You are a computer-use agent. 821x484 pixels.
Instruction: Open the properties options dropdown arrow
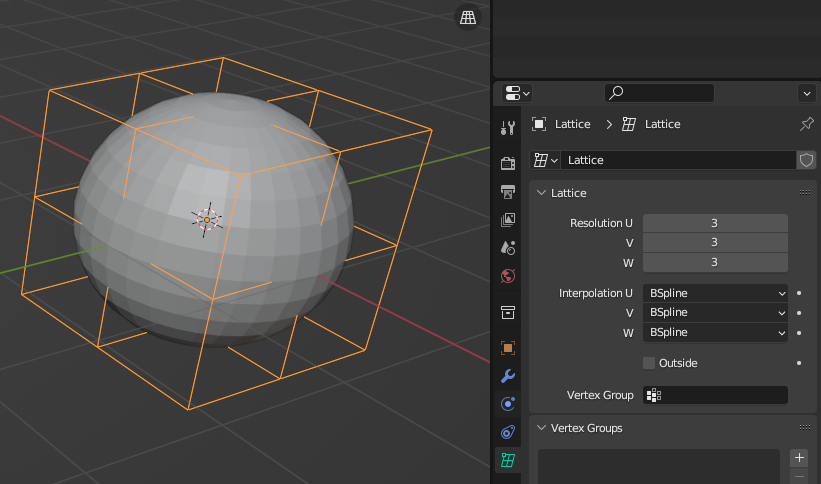tap(807, 93)
